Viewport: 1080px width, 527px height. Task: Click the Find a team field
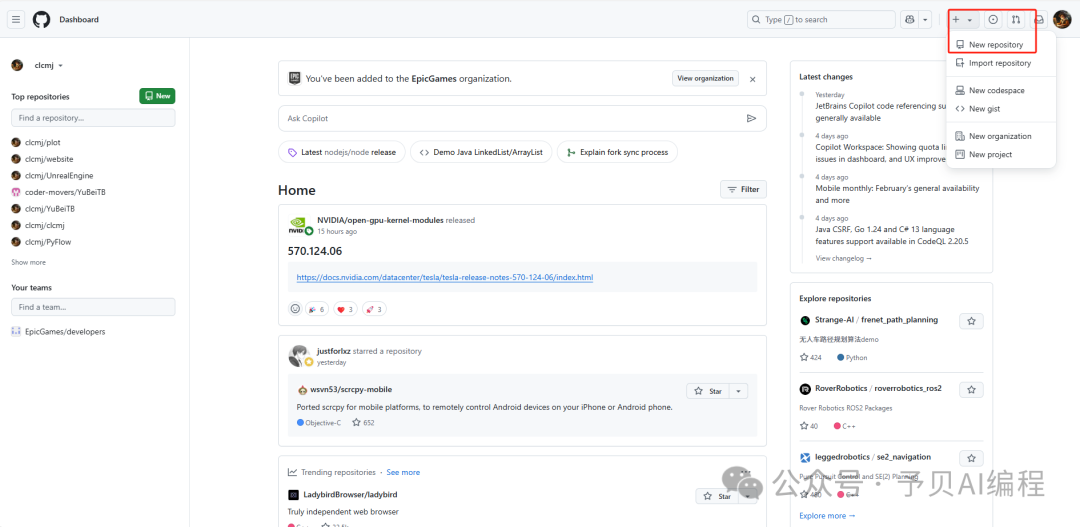(93, 307)
